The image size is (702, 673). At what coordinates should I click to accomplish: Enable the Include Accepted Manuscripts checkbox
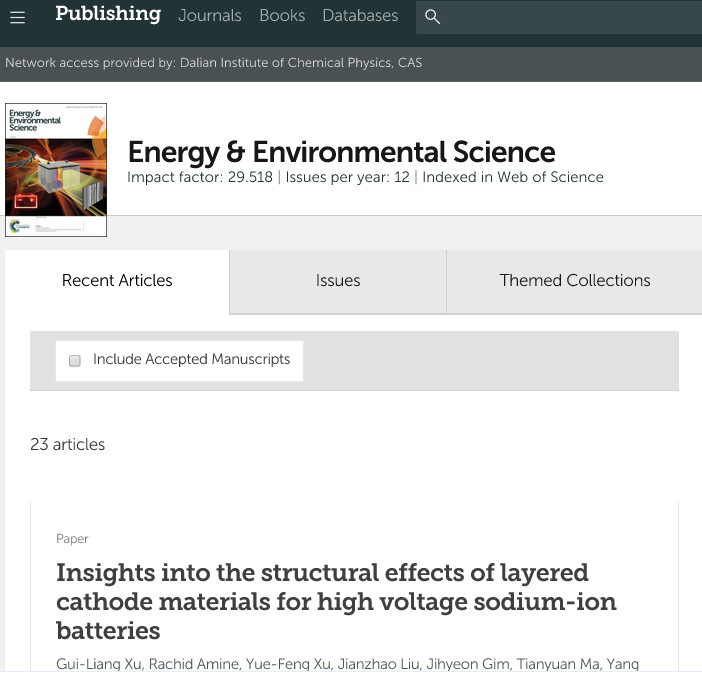75,360
